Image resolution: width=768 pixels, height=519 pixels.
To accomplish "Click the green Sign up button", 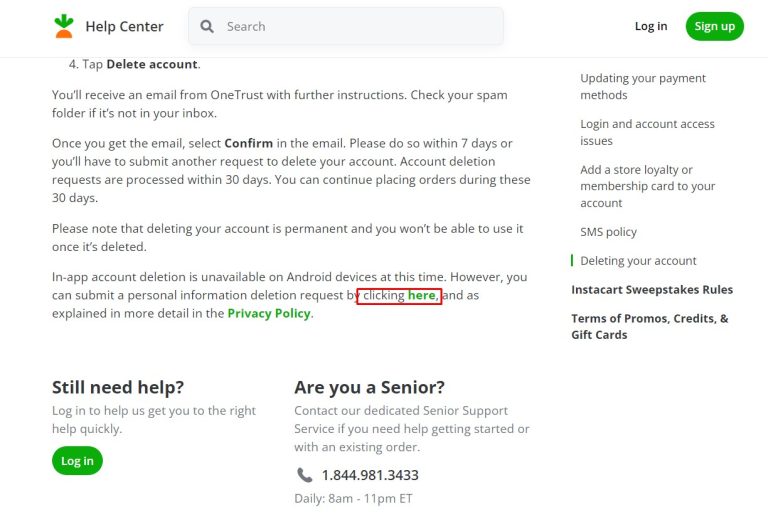I will click(714, 26).
